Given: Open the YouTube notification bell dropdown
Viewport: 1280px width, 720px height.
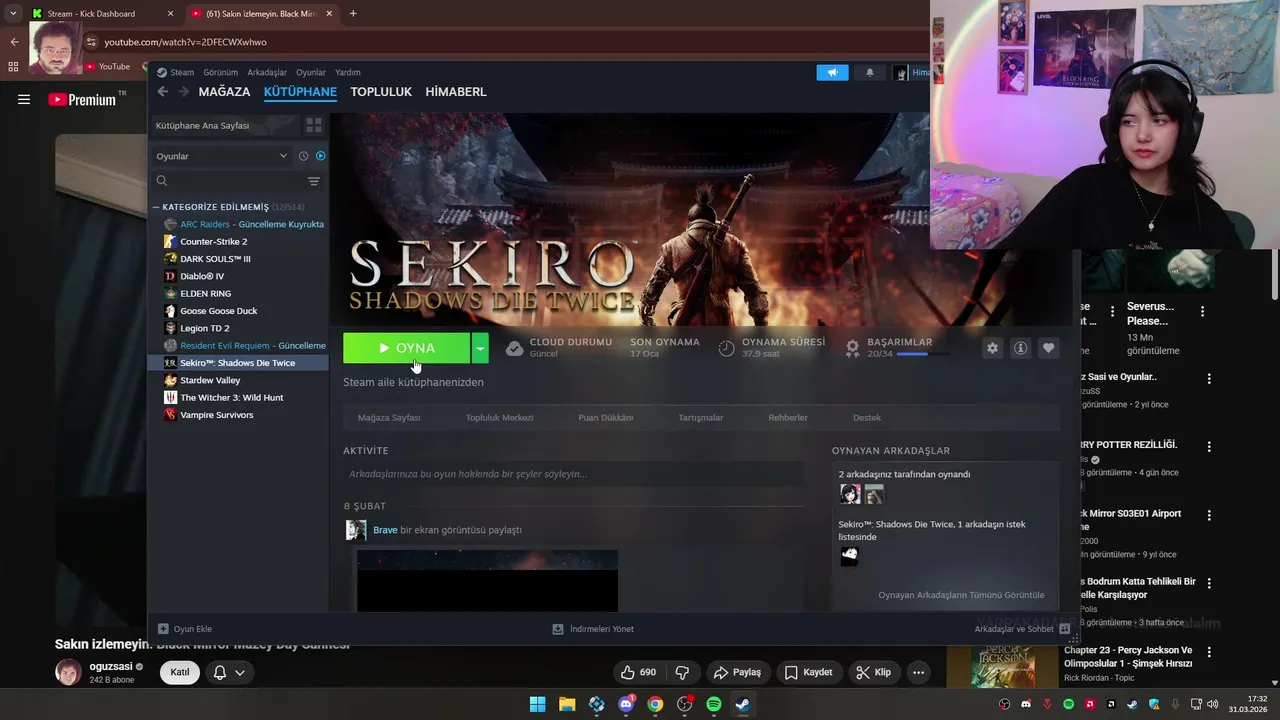Looking at the screenshot, I should [228, 672].
